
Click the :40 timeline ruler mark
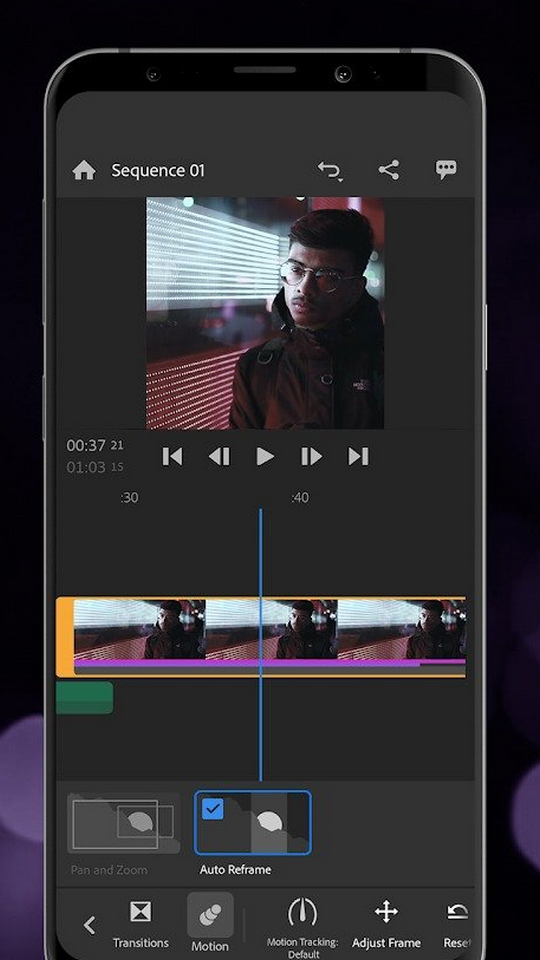299,498
